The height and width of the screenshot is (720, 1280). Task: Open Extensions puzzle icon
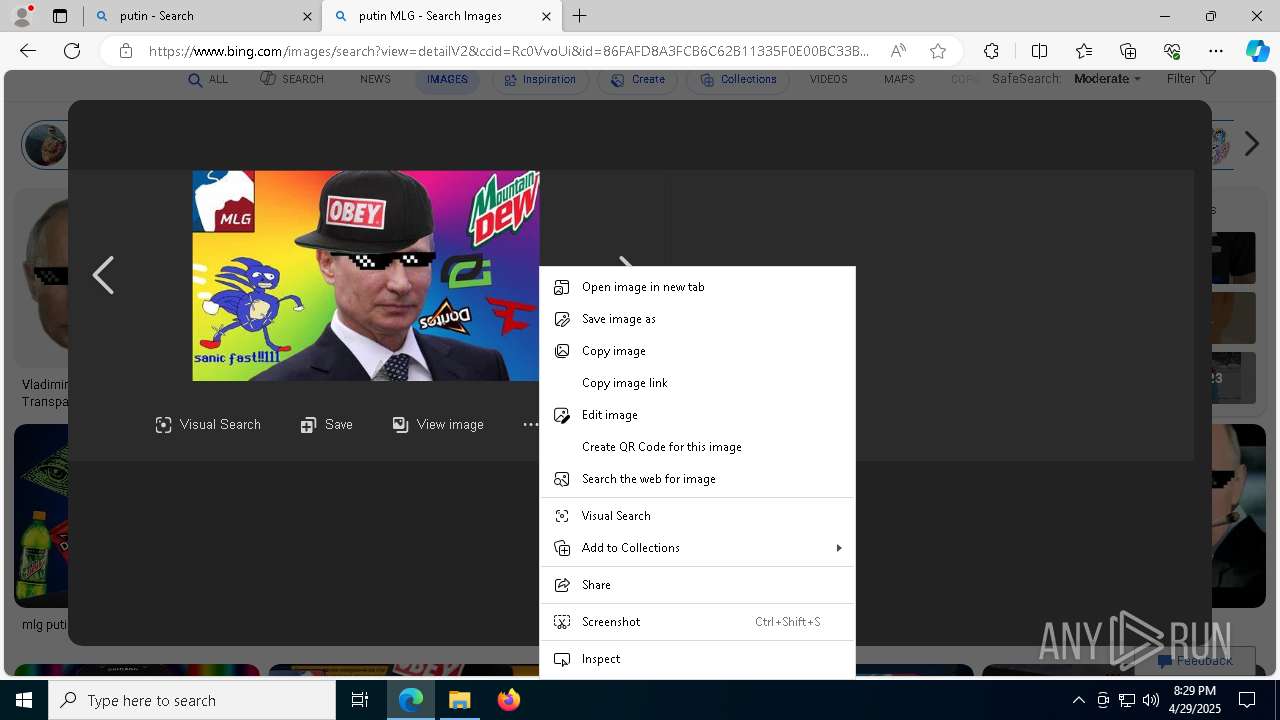[991, 51]
